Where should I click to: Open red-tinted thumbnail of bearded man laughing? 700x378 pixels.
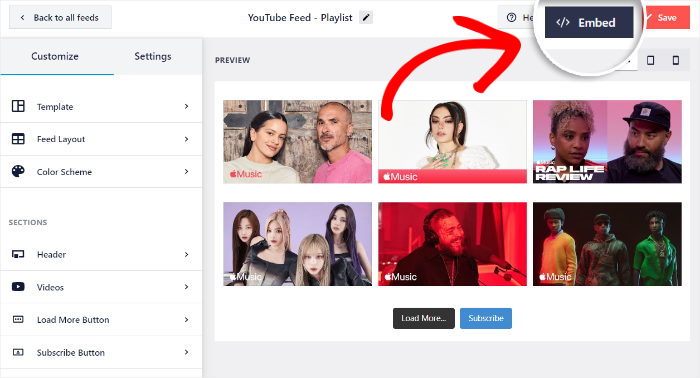coord(452,244)
